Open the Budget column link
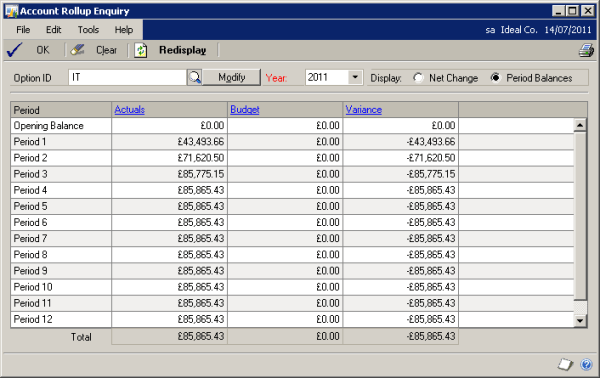Image resolution: width=600 pixels, height=378 pixels. coord(245,110)
